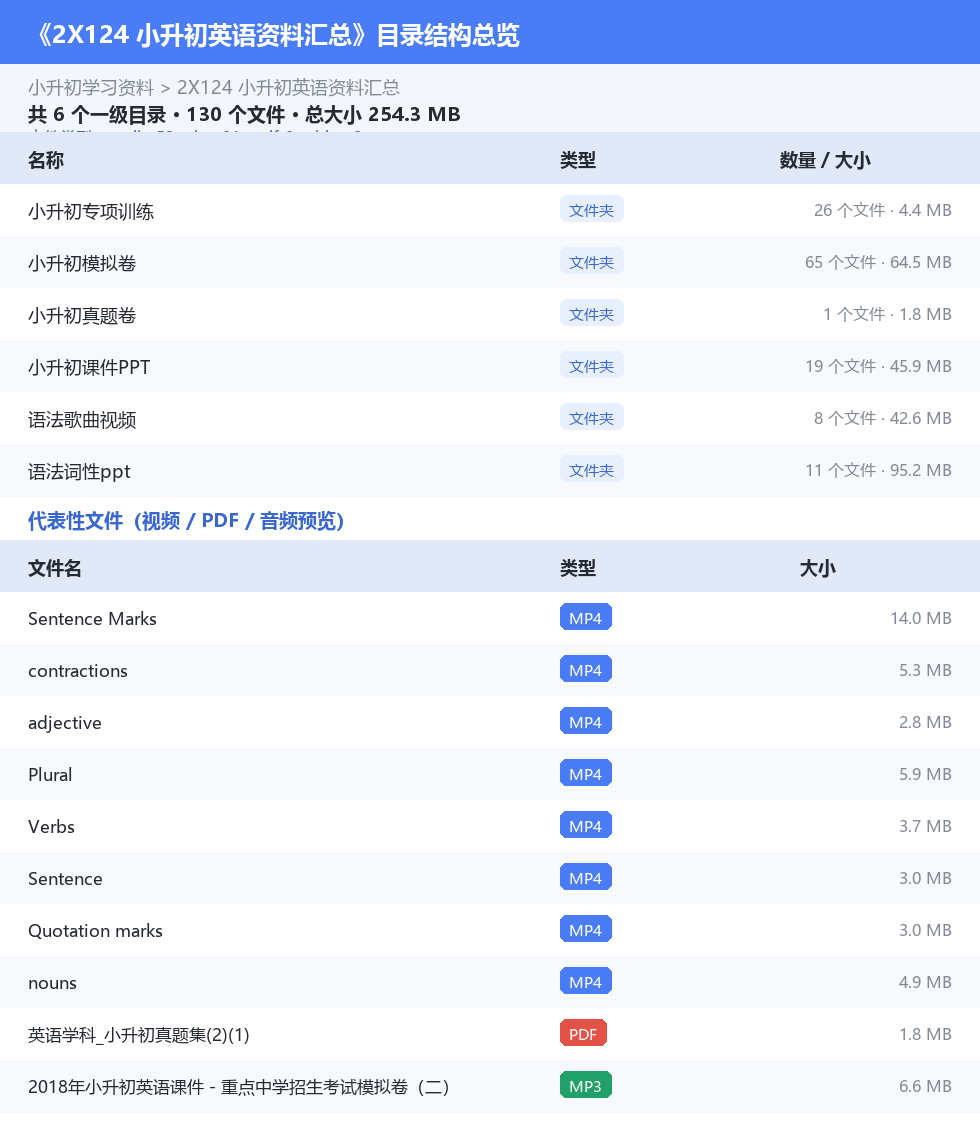Click the red PDF badge
The width and height of the screenshot is (980, 1144).
[x=584, y=1034]
